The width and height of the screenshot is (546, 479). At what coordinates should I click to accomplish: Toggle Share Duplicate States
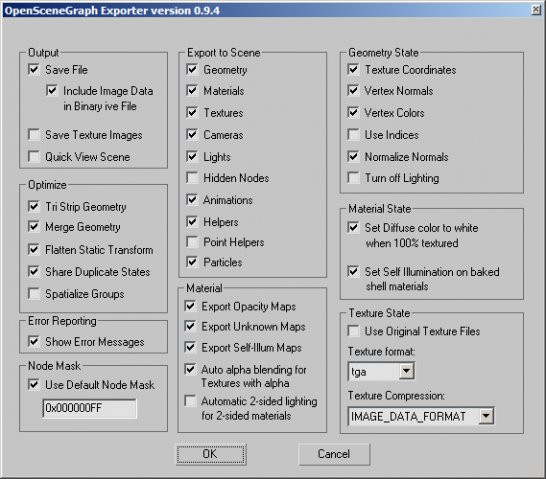pyautogui.click(x=34, y=271)
